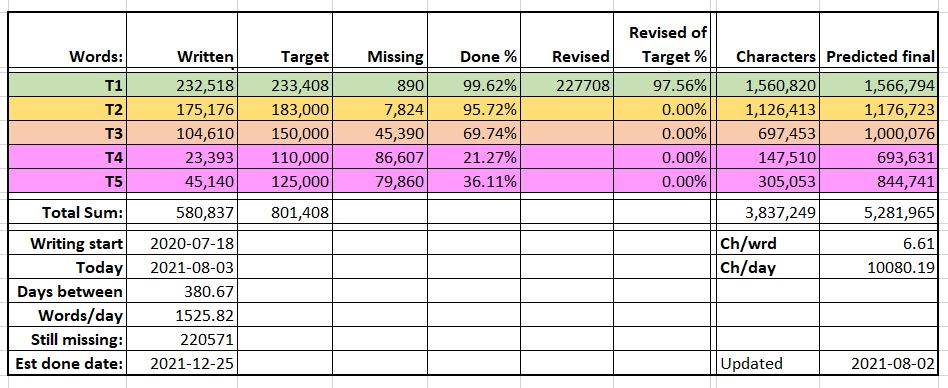Click T4 Done percentage 21.27%
The image size is (948, 388).
point(473,157)
